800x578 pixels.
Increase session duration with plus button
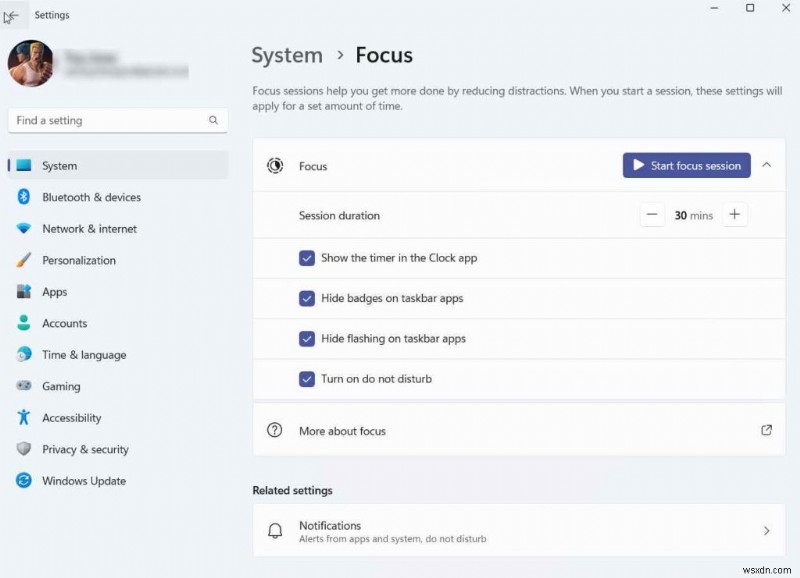735,215
